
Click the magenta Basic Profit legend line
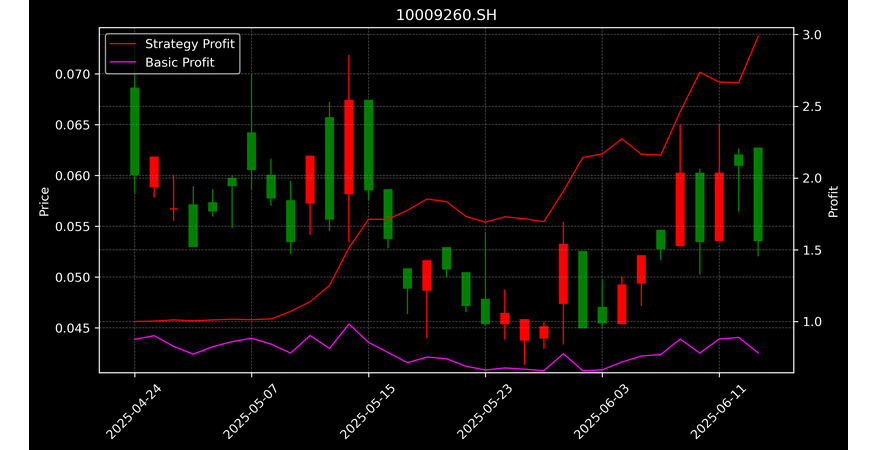coord(123,63)
